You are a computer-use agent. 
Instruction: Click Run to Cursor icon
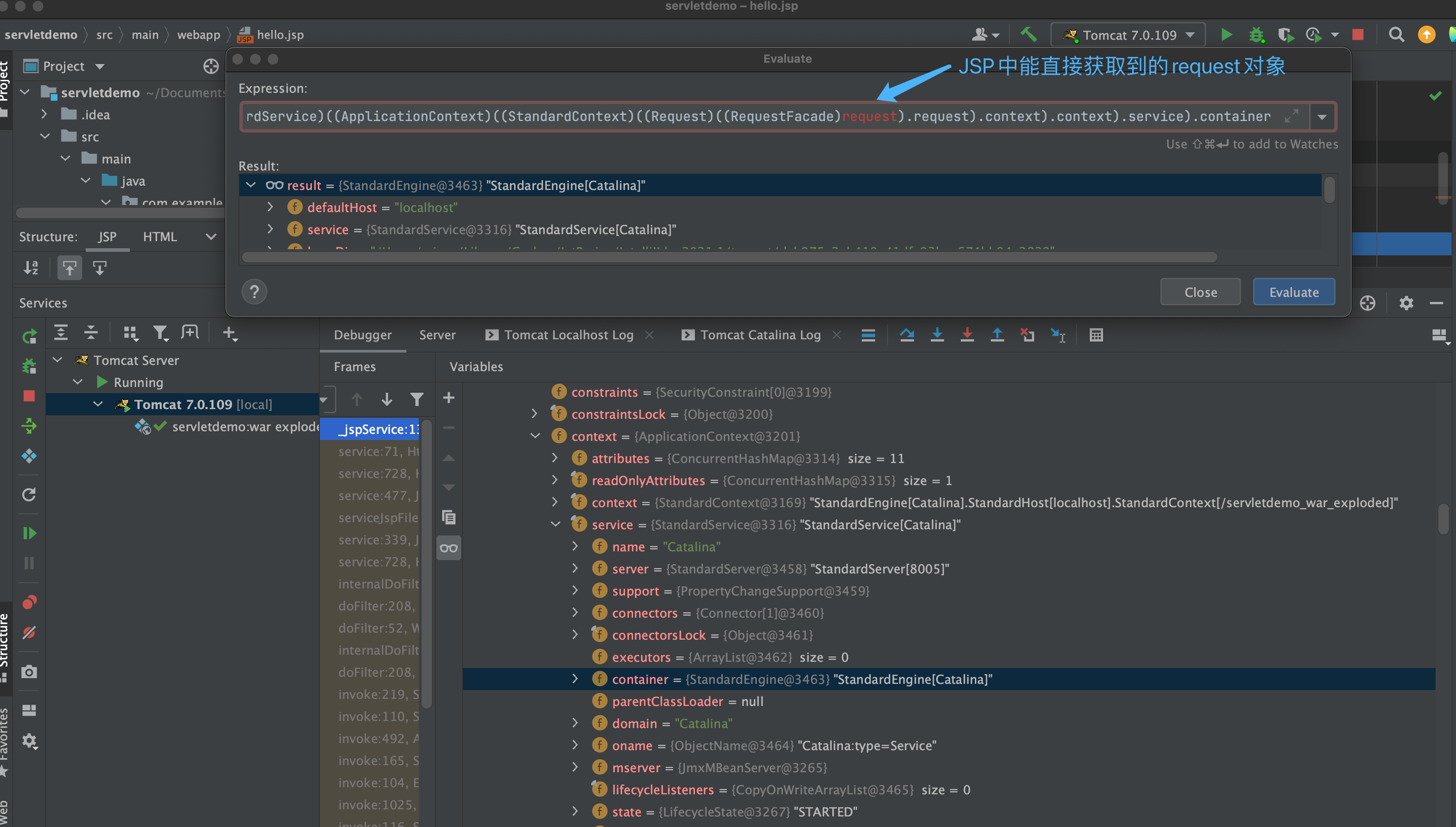pos(1058,335)
